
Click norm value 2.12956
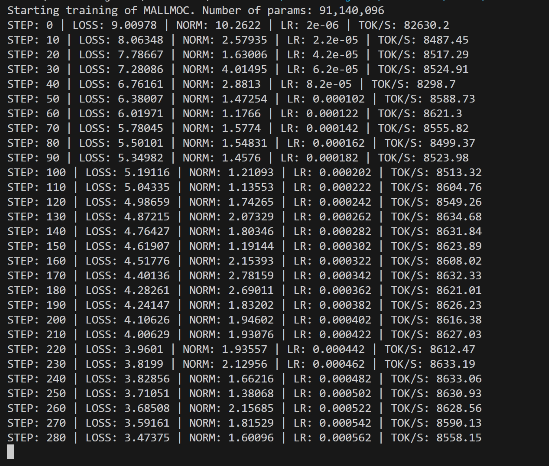point(244,364)
